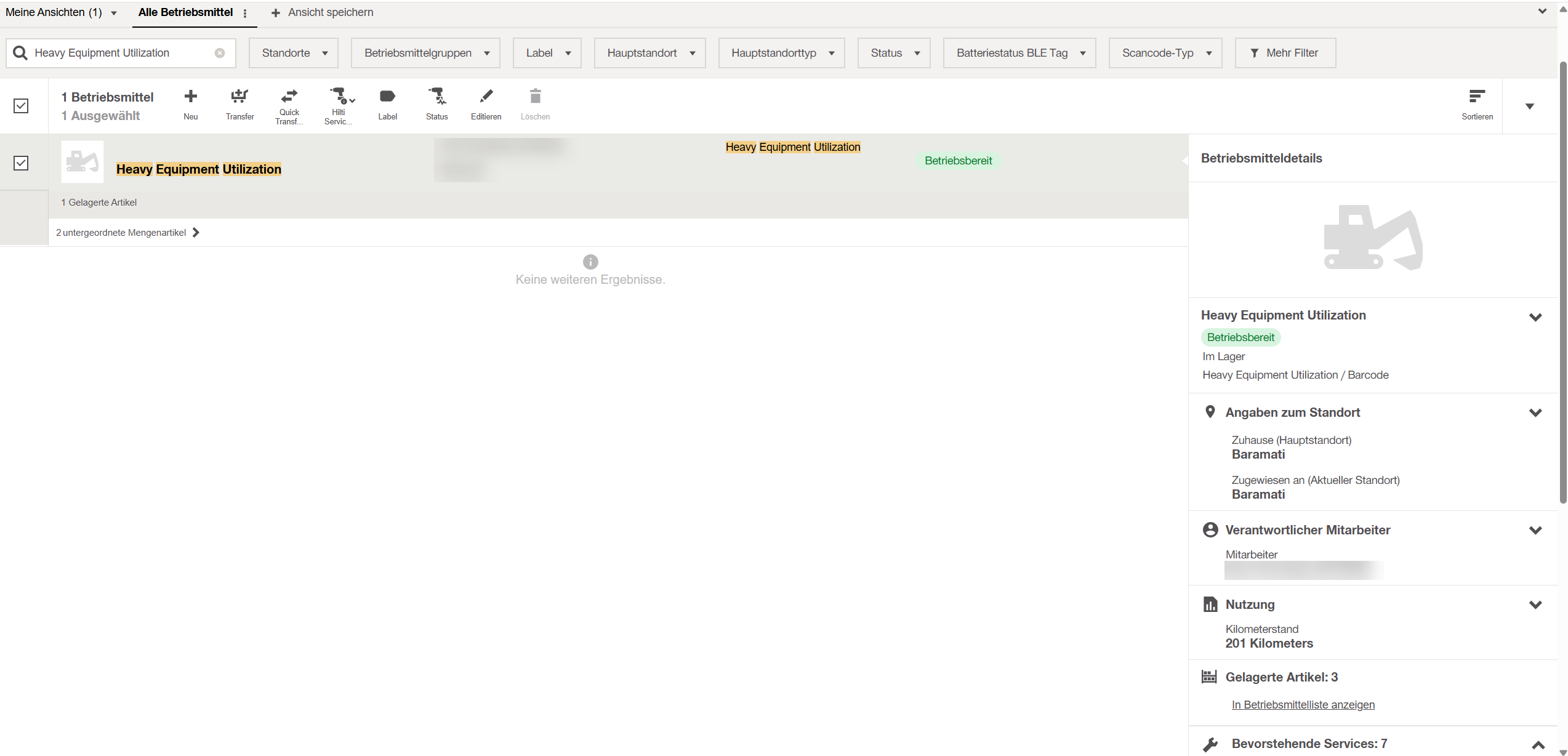Screen dimensions: 1568x756
Task: Open In Betriebsmittelliste anzeigen link
Action: (x=1303, y=704)
